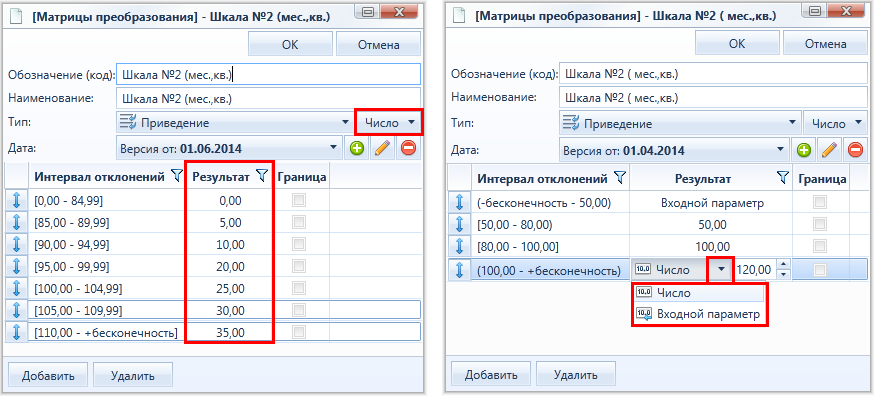Toggle Граница checkbox for row [0,00 - 84,99]

(x=299, y=201)
